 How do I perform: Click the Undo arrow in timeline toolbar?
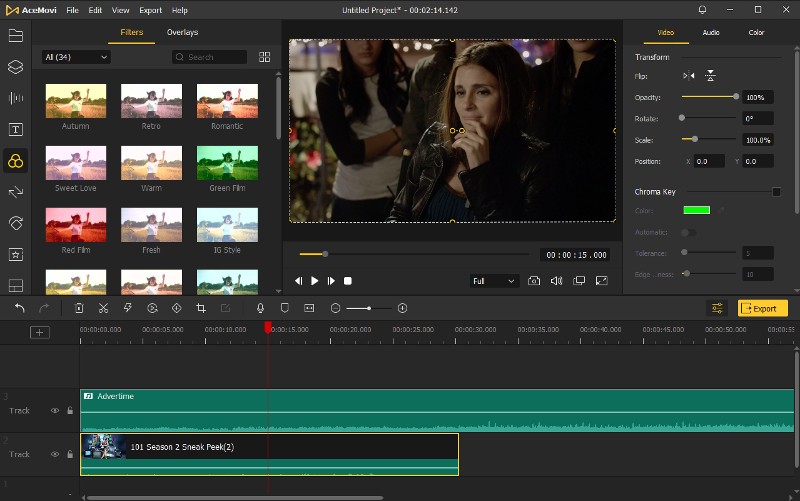pos(19,308)
